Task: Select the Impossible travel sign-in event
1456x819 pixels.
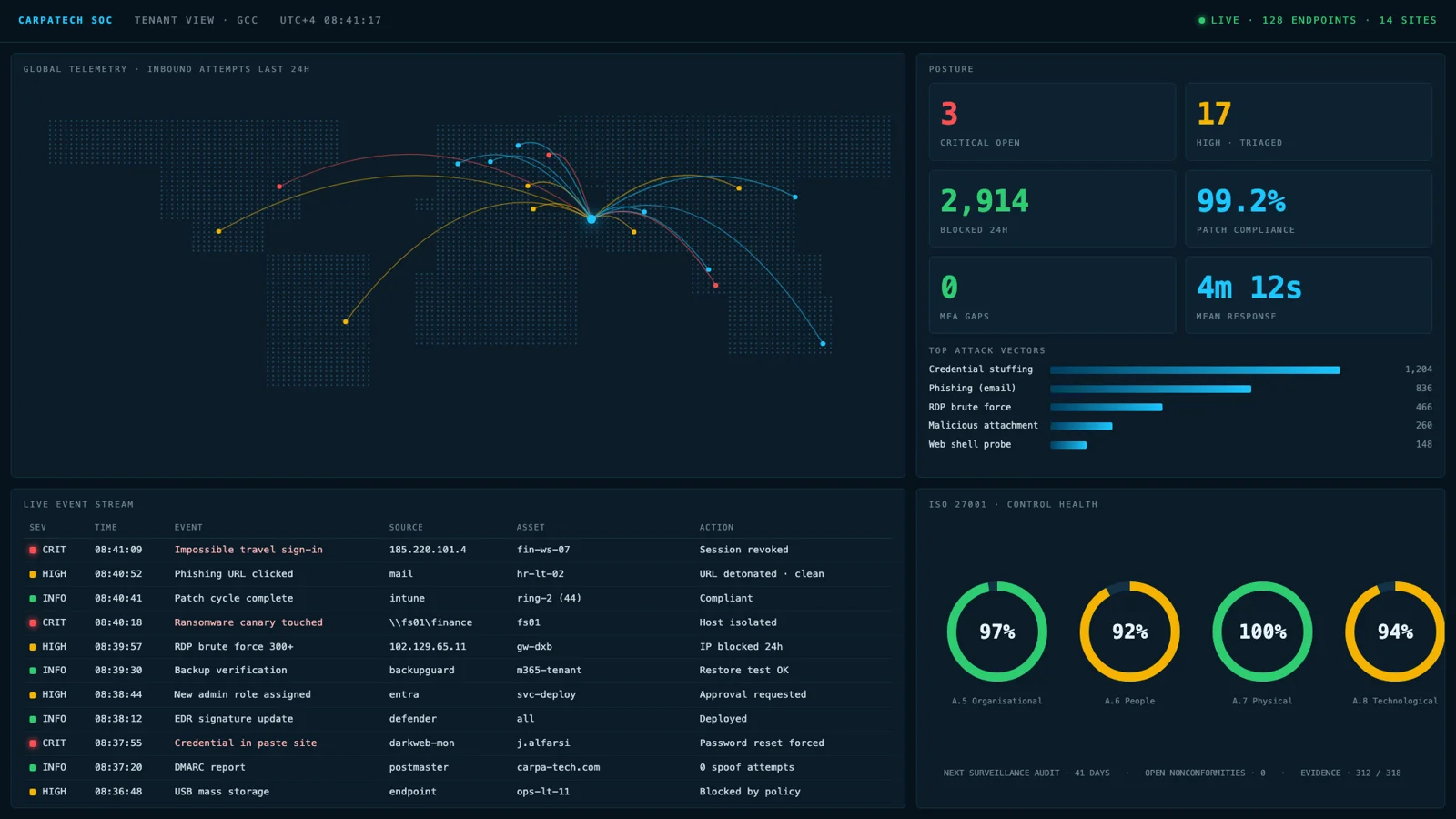Action: click(248, 550)
